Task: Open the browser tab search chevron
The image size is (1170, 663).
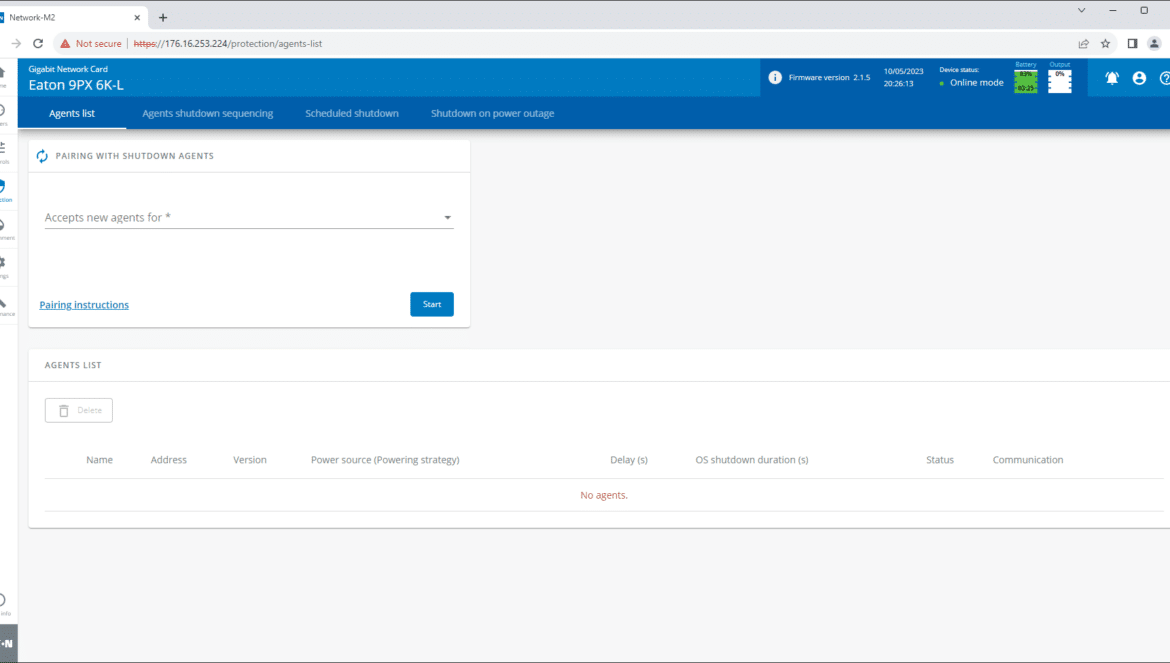Action: (x=1081, y=10)
